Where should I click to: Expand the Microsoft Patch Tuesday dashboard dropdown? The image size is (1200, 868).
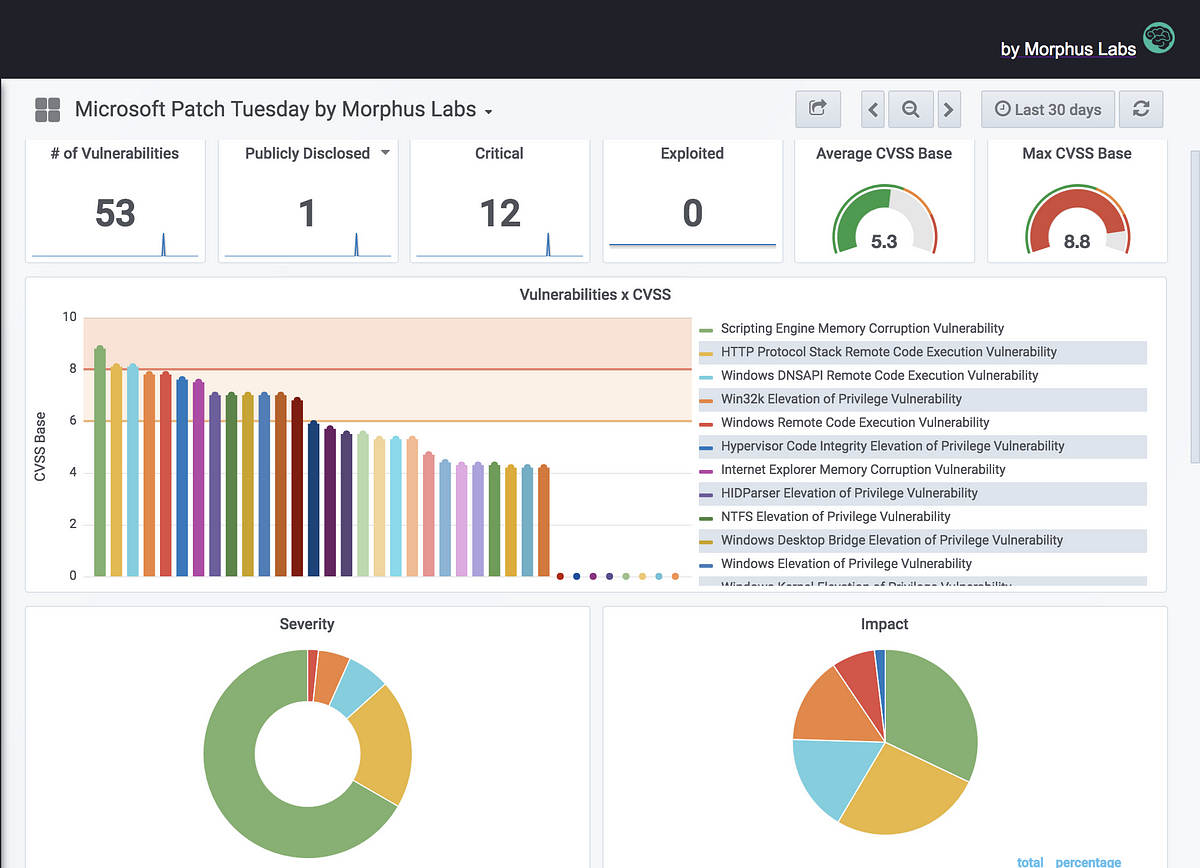(x=488, y=112)
